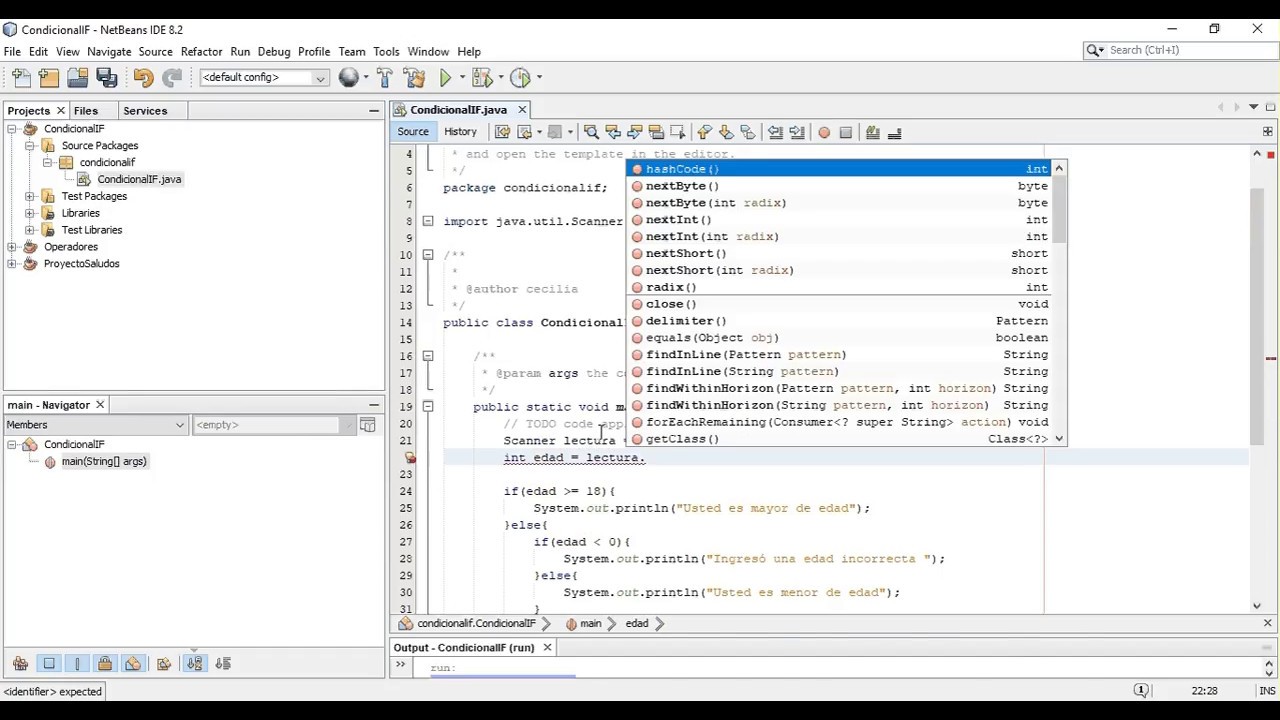Viewport: 1280px width, 720px height.
Task: Click the Find Next Occurrence icon
Action: coord(635,132)
